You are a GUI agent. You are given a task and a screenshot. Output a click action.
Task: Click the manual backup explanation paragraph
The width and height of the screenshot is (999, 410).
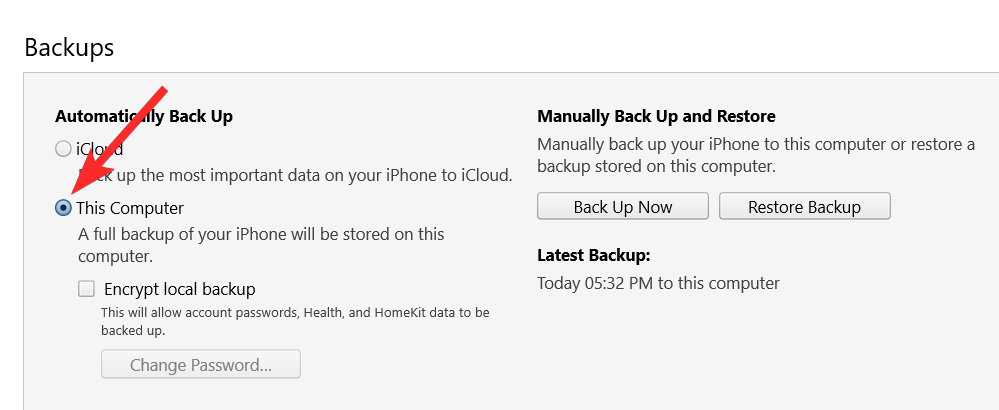755,155
